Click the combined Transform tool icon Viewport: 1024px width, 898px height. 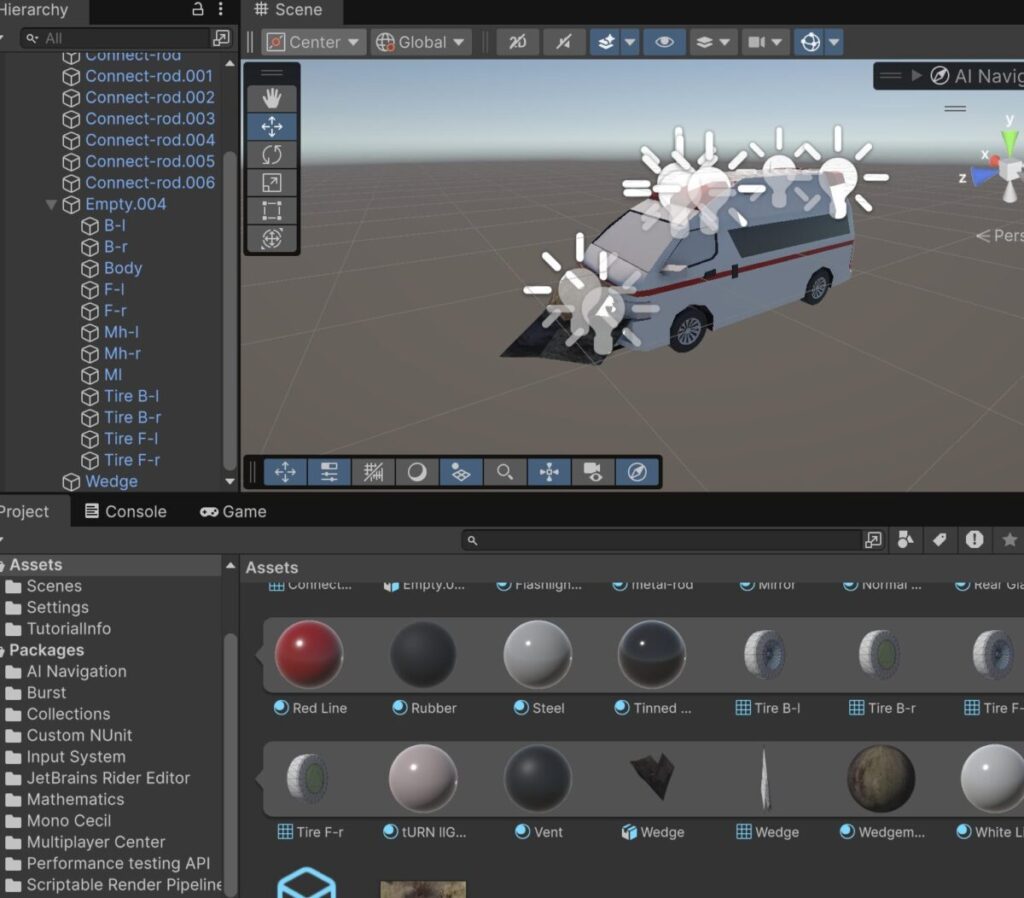pyautogui.click(x=272, y=239)
